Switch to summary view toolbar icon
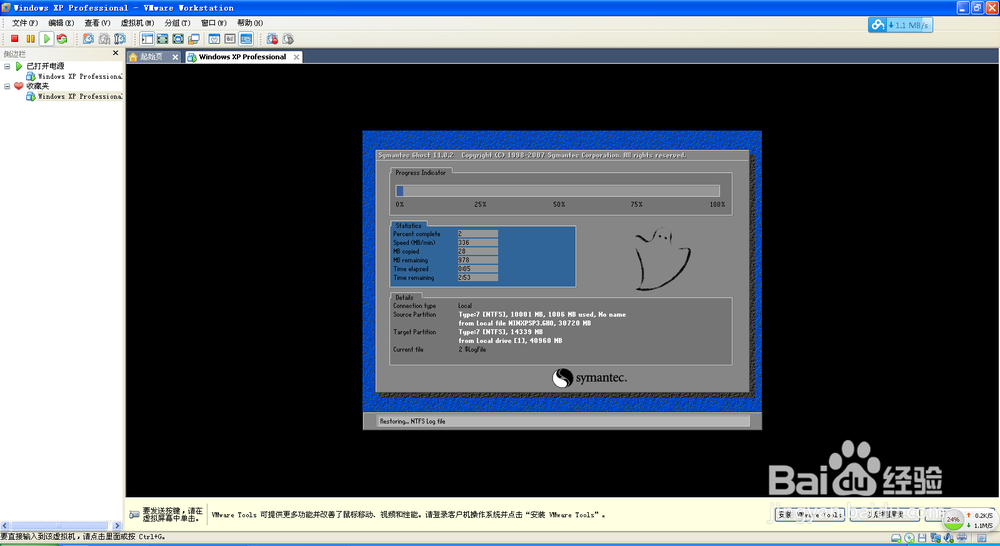This screenshot has height=546, width=1000. pyautogui.click(x=214, y=39)
